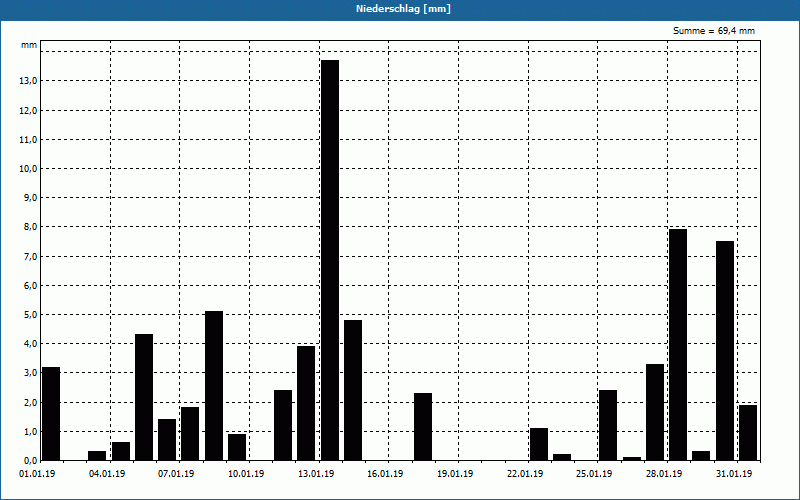
Task: Click the last bar for 31.01.19
Action: click(748, 433)
